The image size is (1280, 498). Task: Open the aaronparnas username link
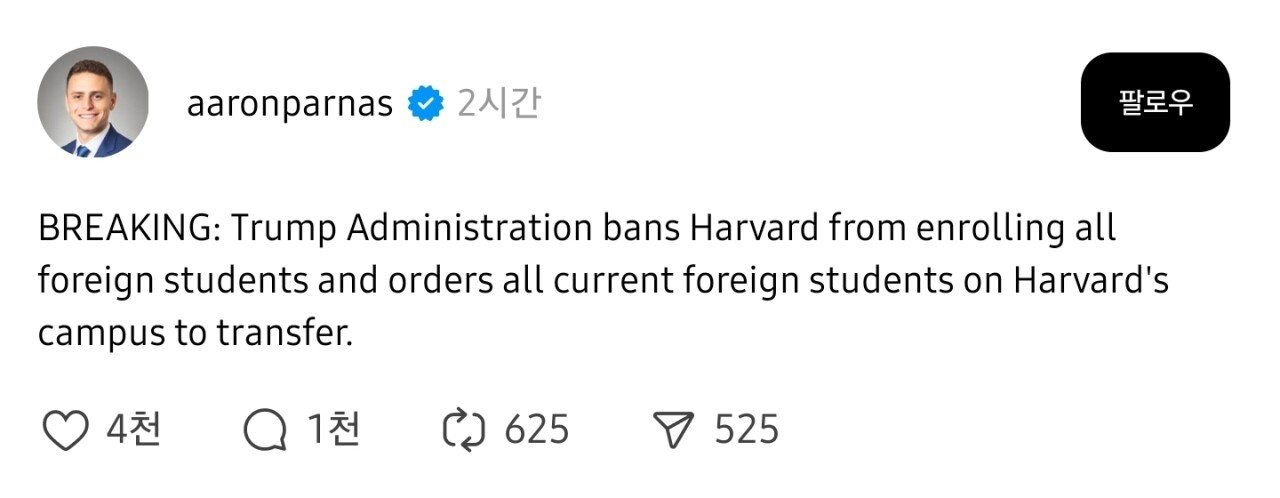(x=289, y=104)
